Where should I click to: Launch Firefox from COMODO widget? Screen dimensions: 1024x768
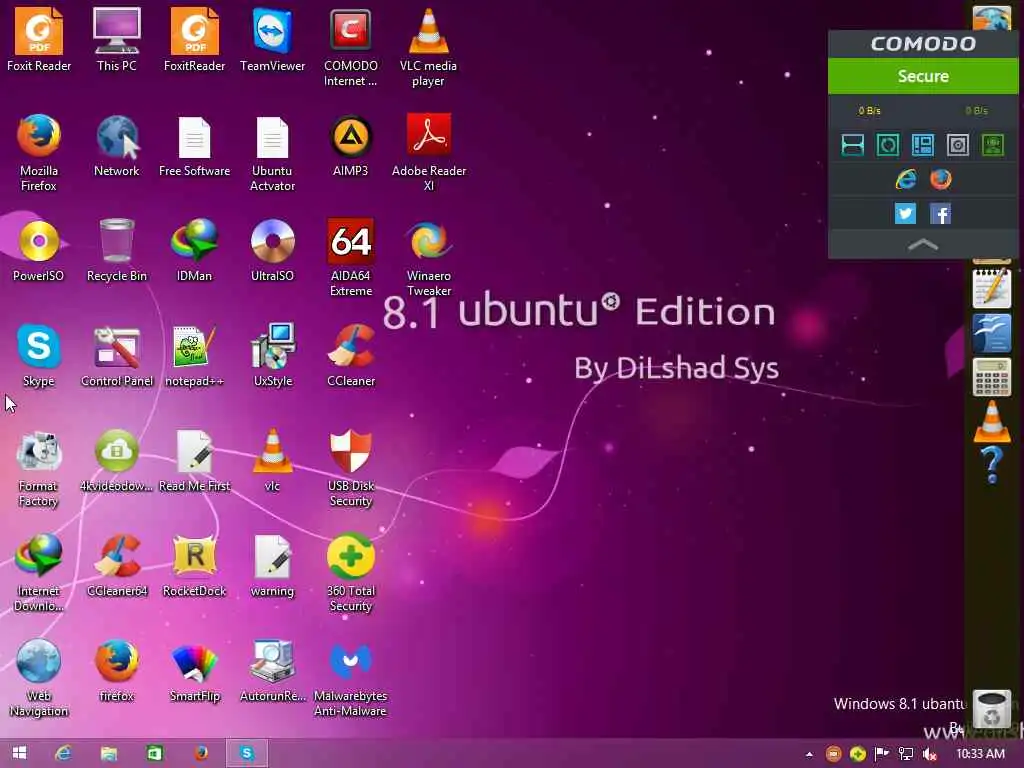[x=940, y=179]
